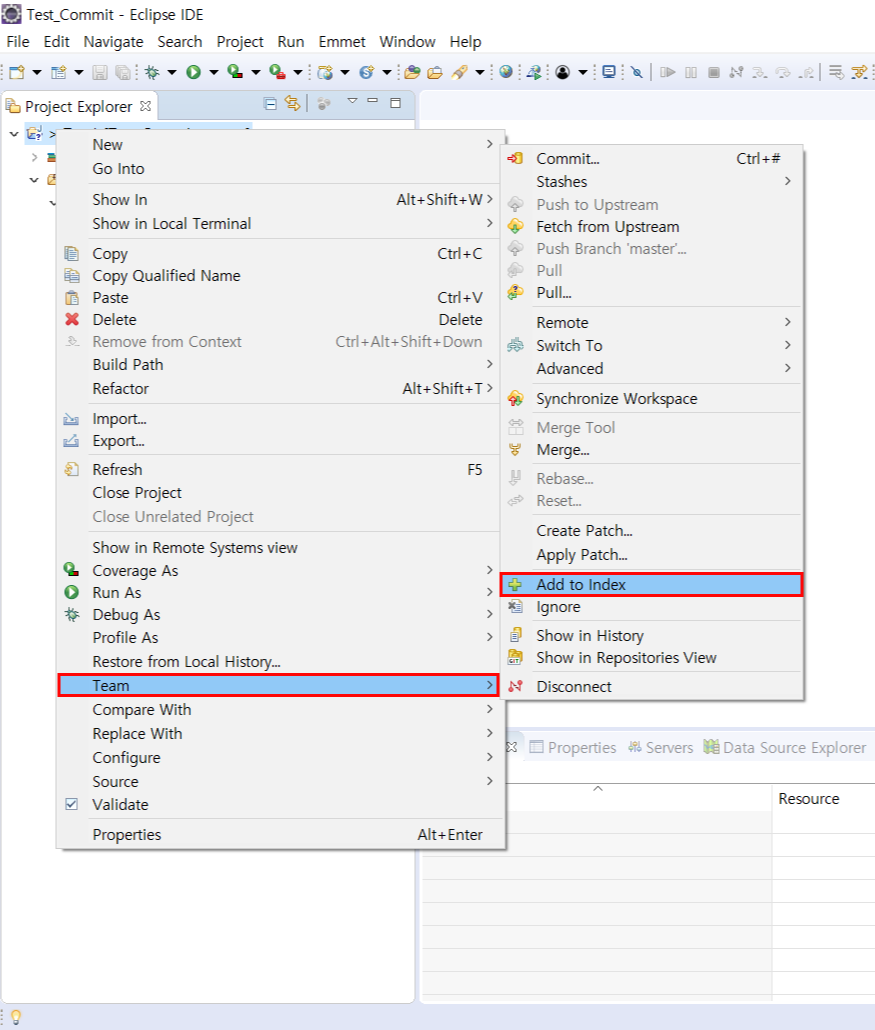Image resolution: width=875 pixels, height=1030 pixels.
Task: Click the red Disconnect icon
Action: [516, 686]
